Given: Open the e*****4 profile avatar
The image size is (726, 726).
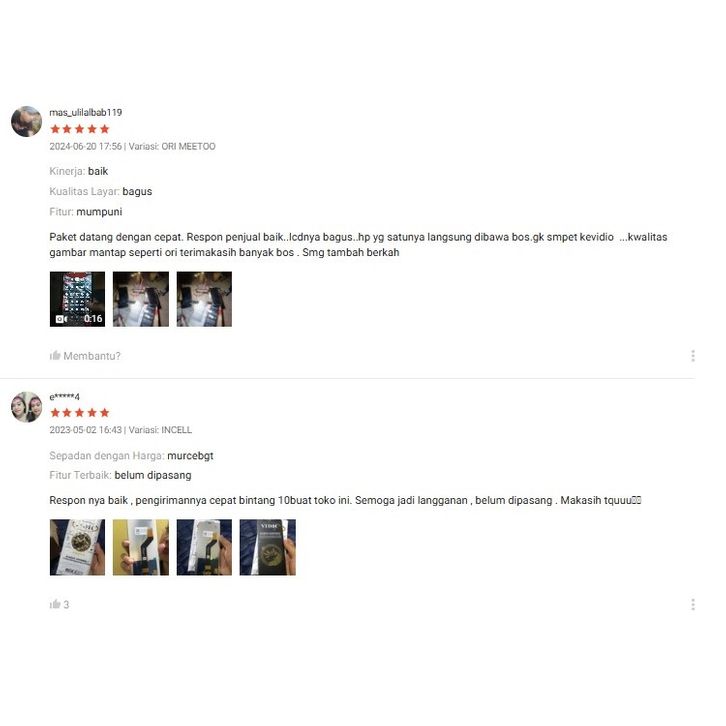Looking at the screenshot, I should 26,407.
